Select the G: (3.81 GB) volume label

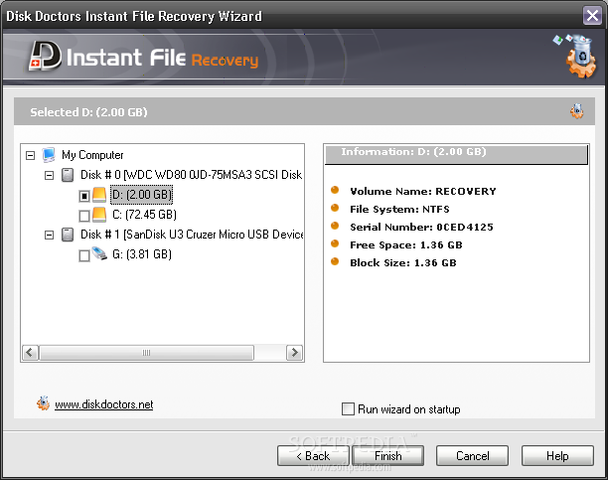142,254
